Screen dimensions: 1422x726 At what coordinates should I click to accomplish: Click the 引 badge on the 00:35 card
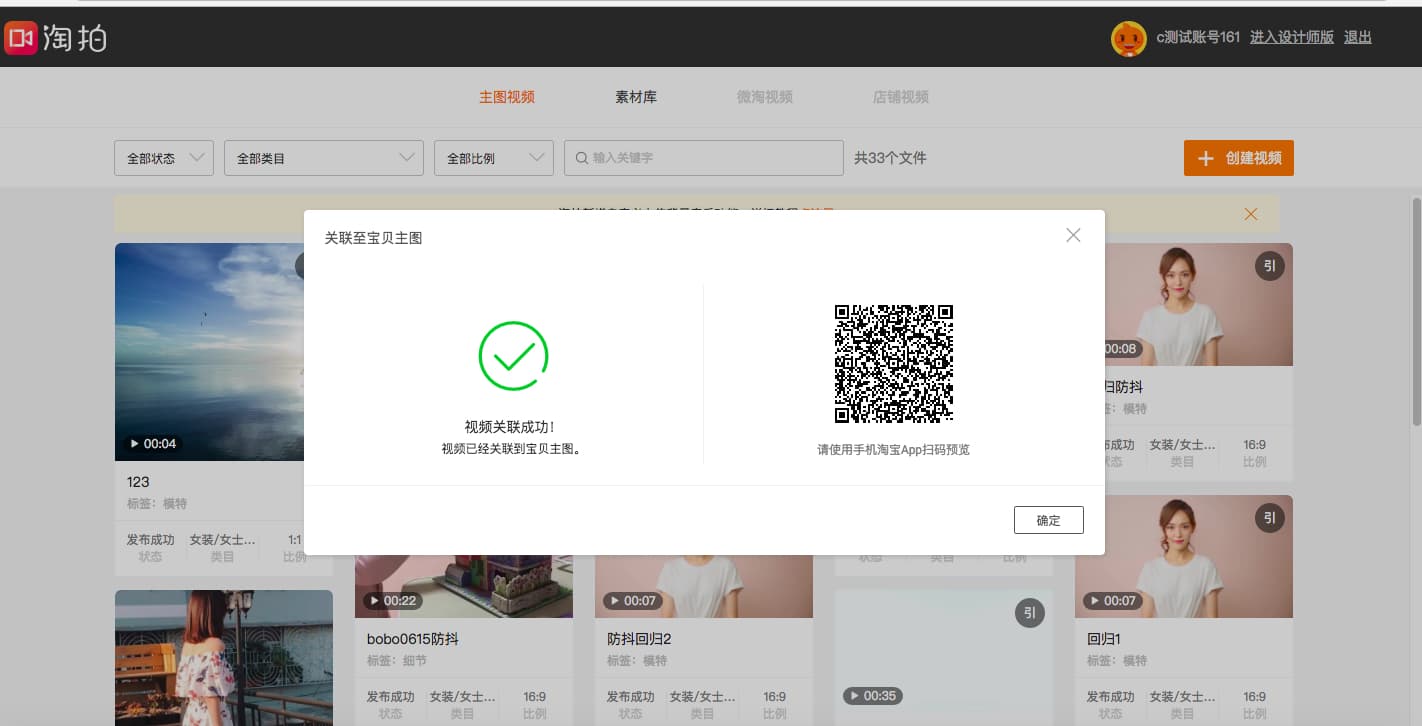pyautogui.click(x=1030, y=613)
